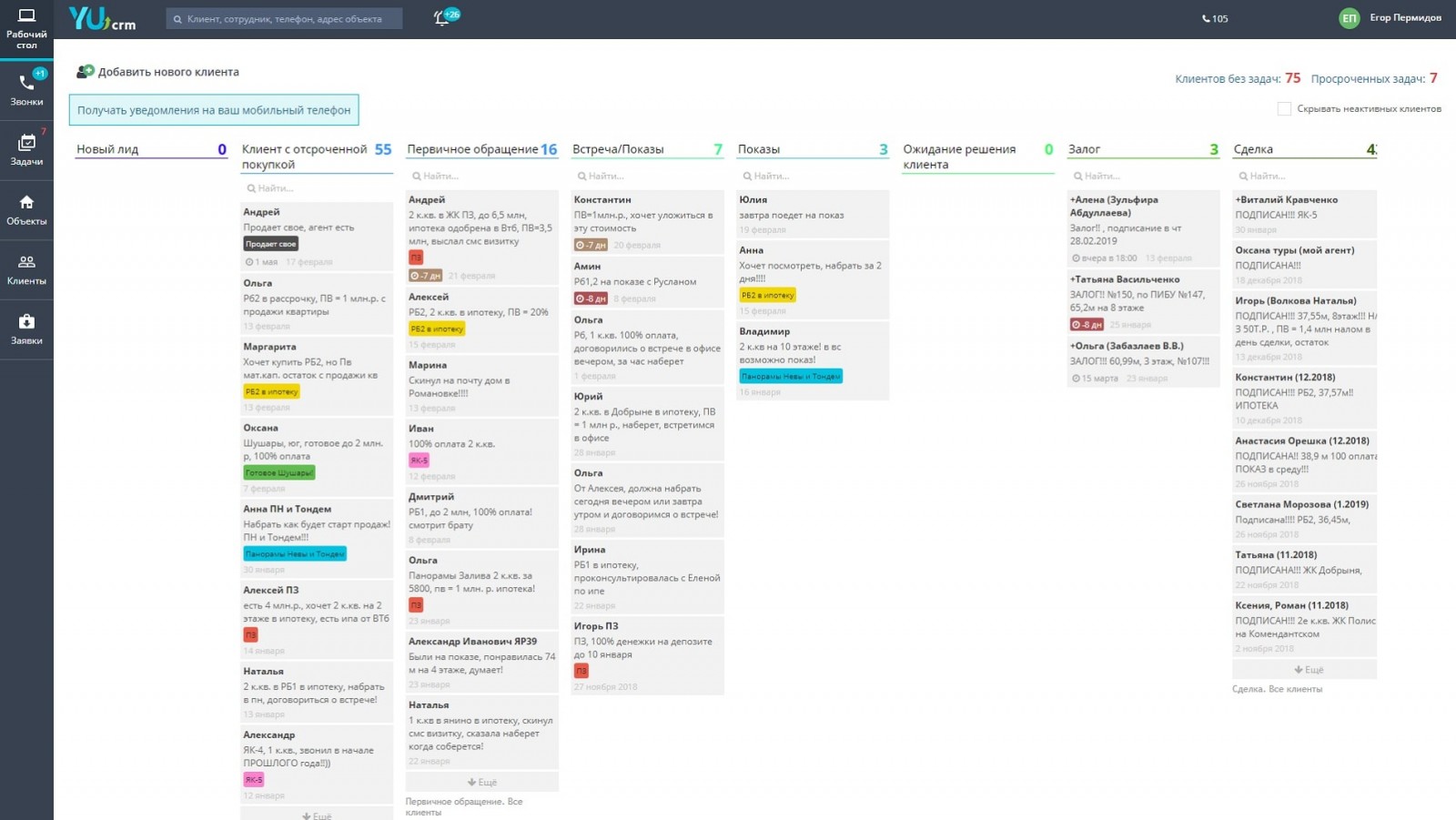1456x820 pixels.
Task: Select the Встреча/Показы column header
Action: click(618, 149)
